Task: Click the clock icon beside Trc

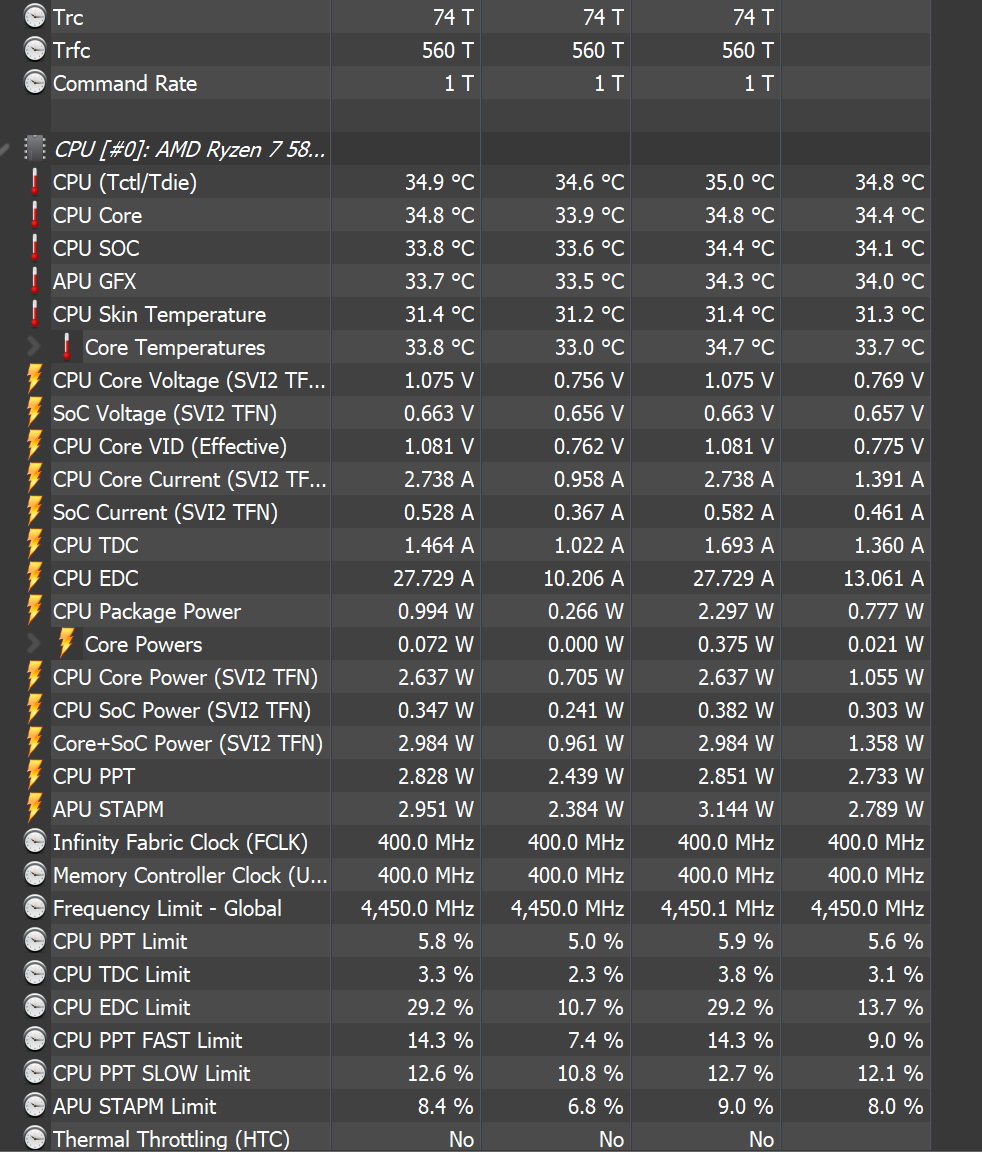Action: [x=35, y=16]
